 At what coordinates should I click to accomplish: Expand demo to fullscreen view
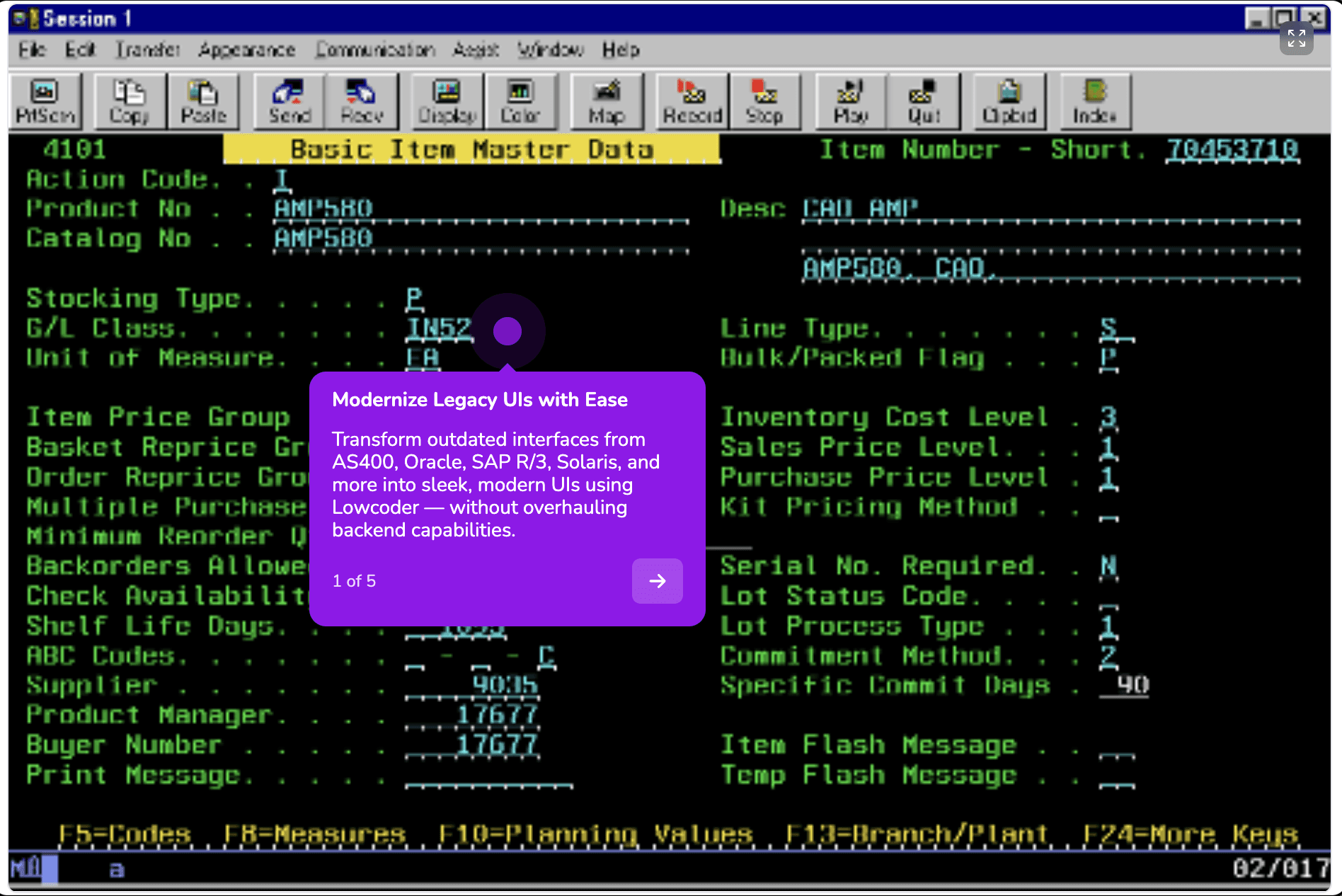1297,38
